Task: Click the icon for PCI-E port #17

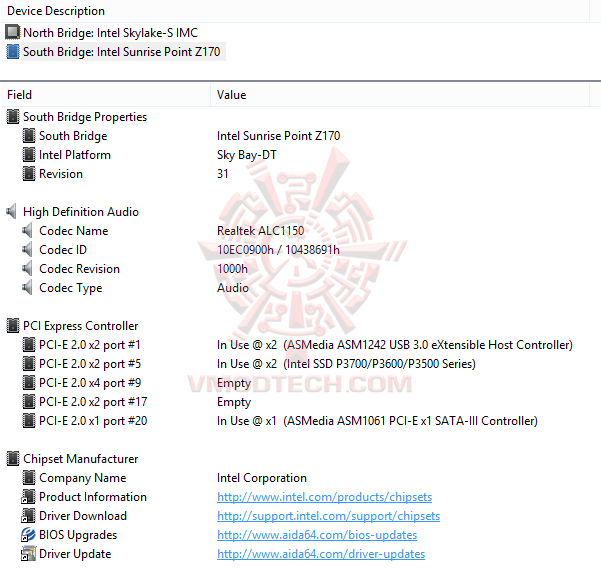Action: click(29, 402)
